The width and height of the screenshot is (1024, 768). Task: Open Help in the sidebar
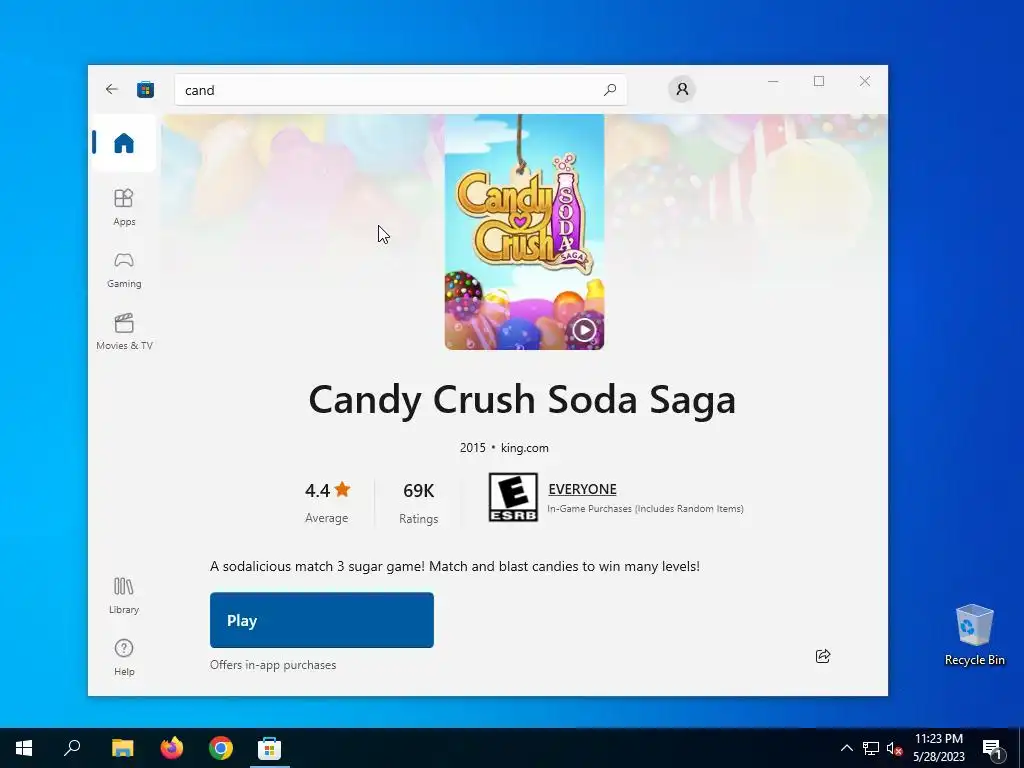coord(124,657)
